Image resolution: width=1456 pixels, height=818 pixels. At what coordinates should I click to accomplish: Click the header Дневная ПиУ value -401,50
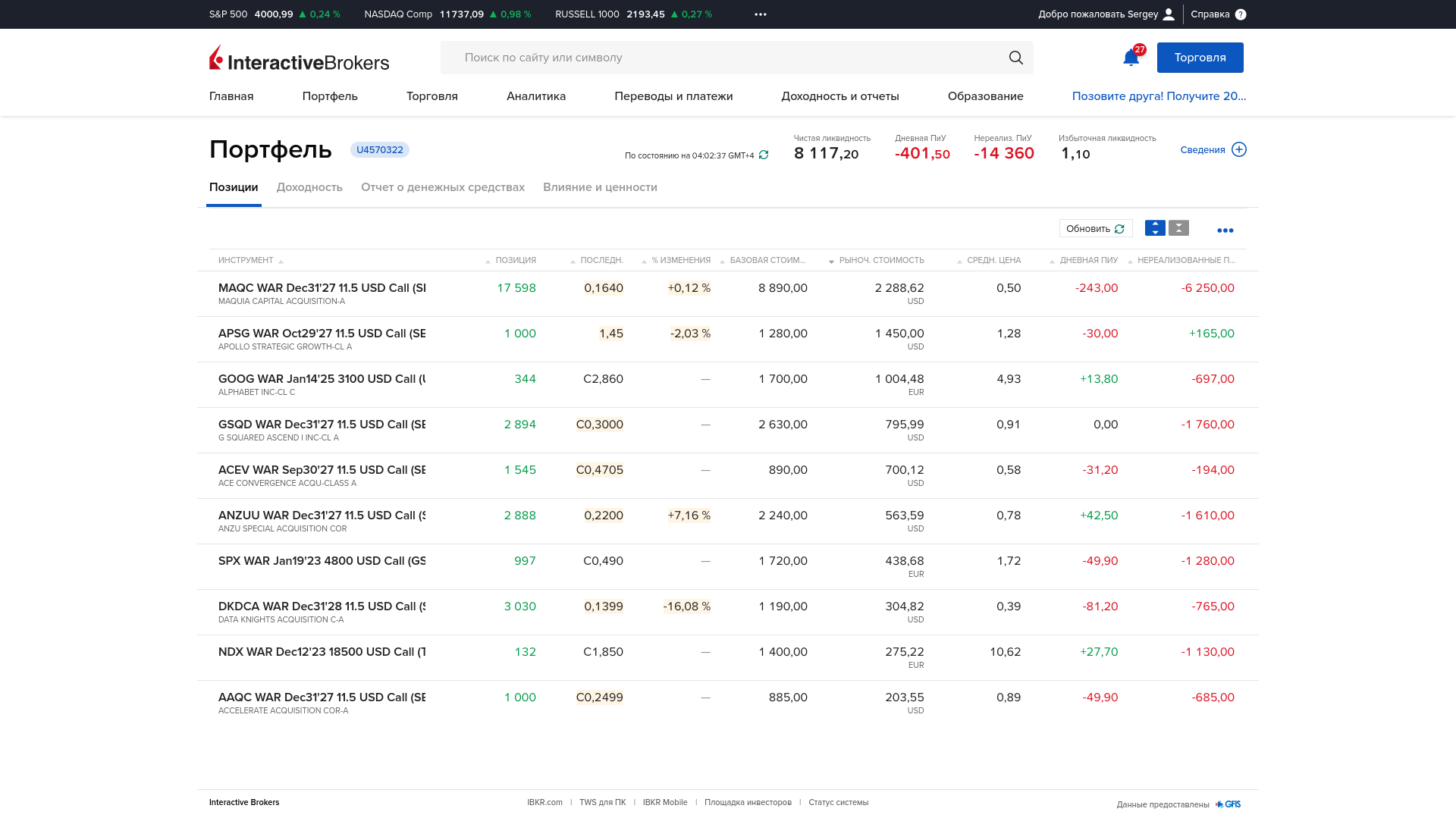pos(922,154)
